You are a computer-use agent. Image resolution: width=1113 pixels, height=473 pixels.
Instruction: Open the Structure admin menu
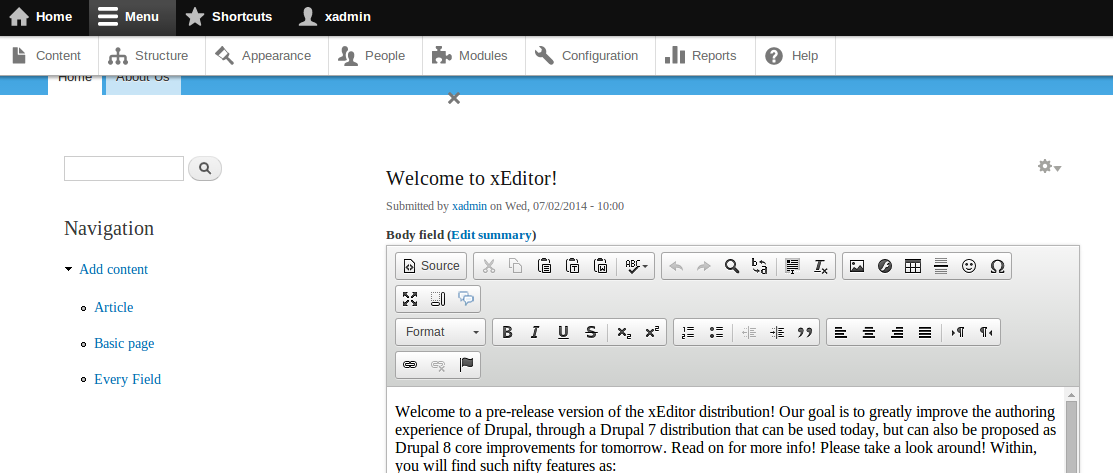pyautogui.click(x=150, y=56)
